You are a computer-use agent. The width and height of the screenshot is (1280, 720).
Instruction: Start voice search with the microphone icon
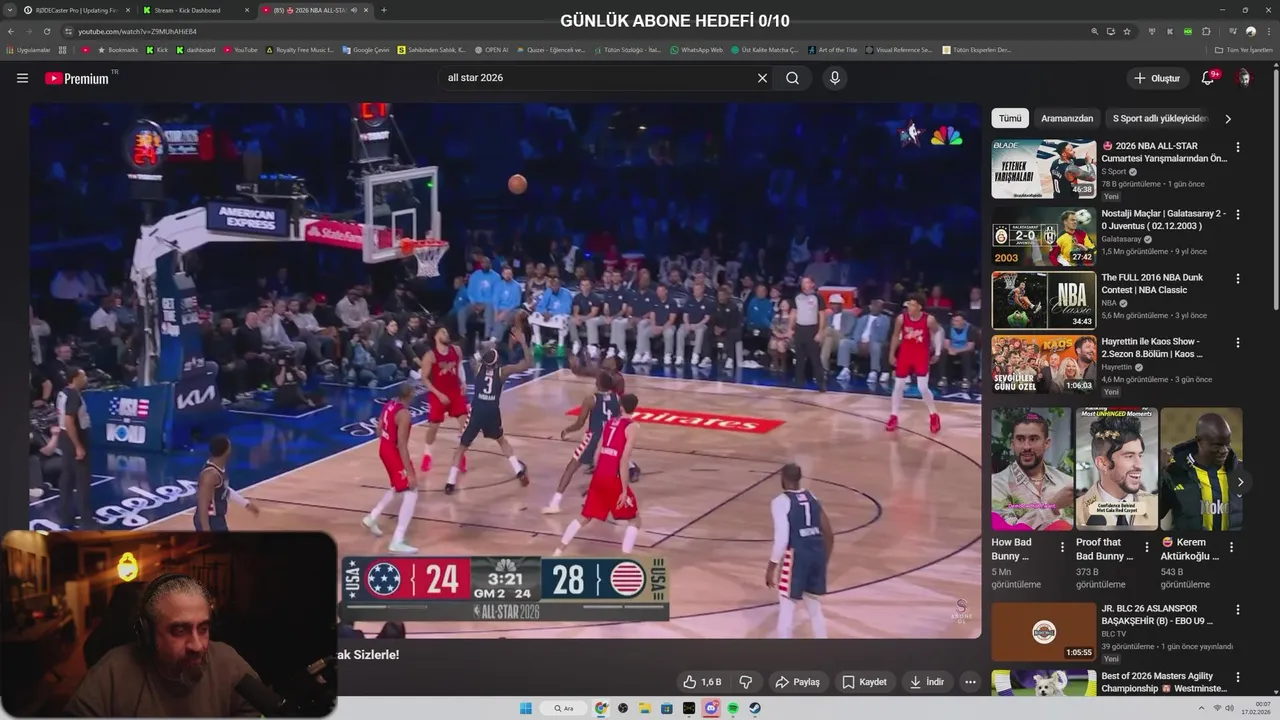click(835, 78)
